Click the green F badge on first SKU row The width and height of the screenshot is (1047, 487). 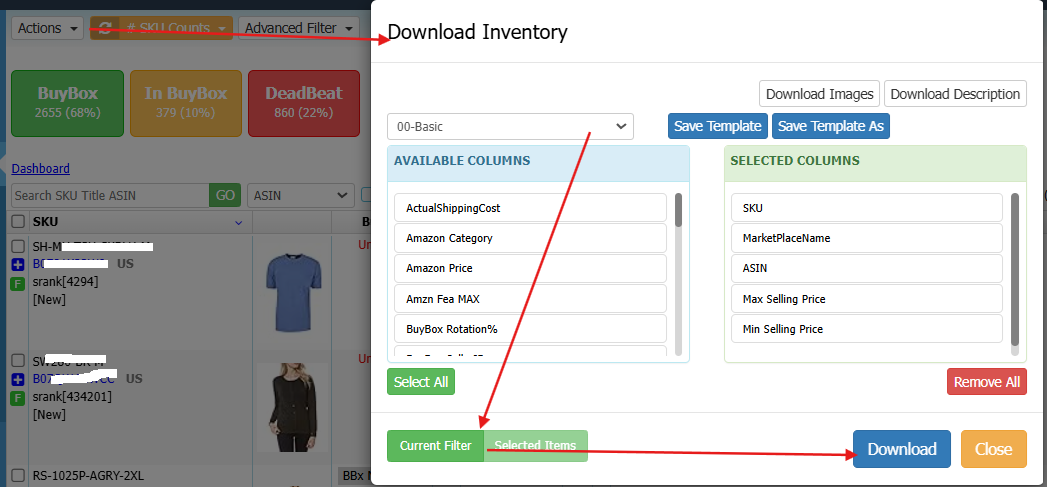click(18, 284)
